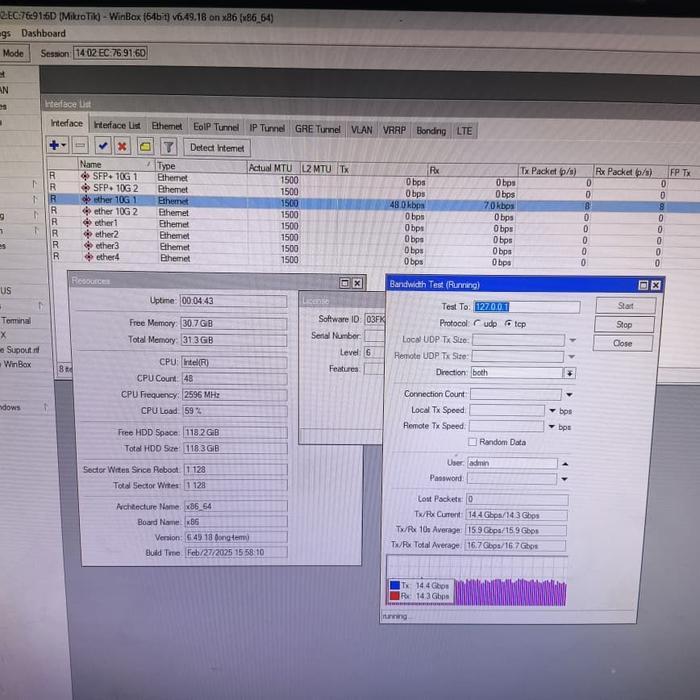This screenshot has width=700, height=700.
Task: Click the blue checkmark Enable icon
Action: point(103,146)
